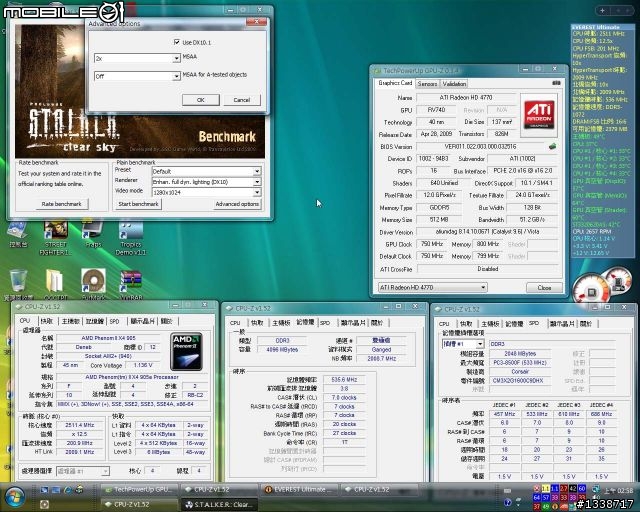Open the GPU-Z card selector ATI Radeon HD 4770
Image resolution: width=640 pixels, height=512 pixels.
[433, 287]
